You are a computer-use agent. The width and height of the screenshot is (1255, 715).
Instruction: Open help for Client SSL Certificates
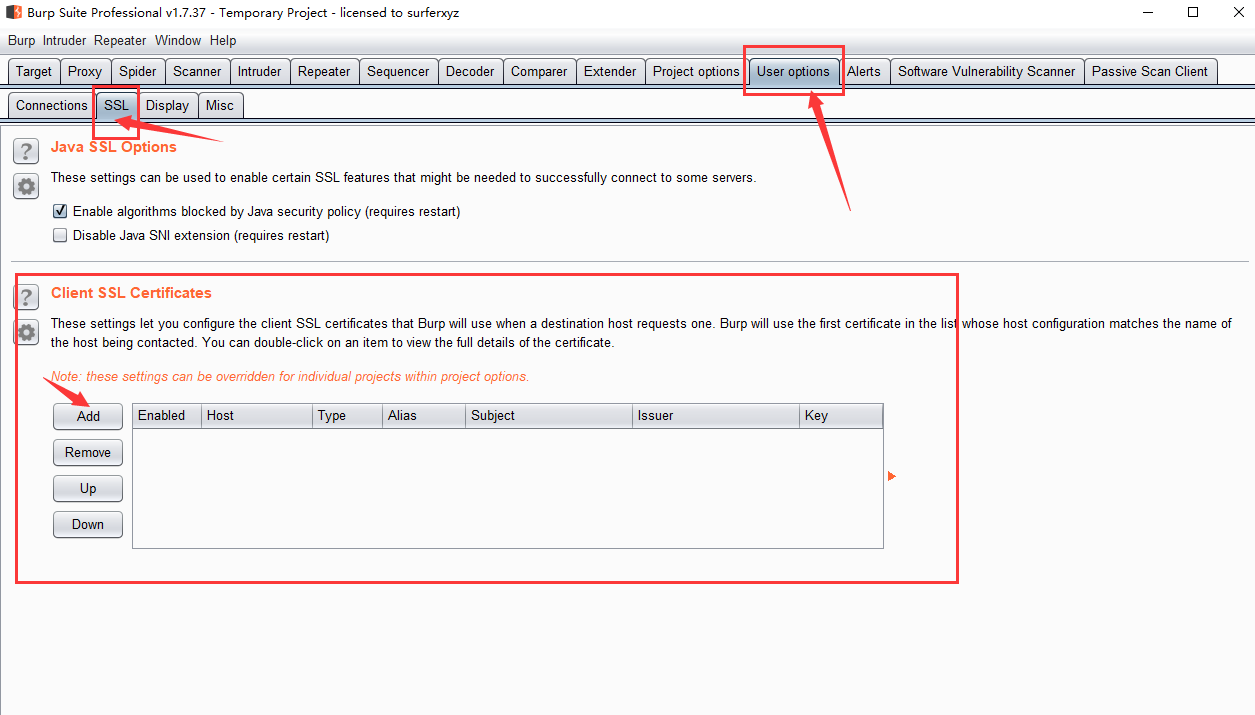pyautogui.click(x=26, y=298)
